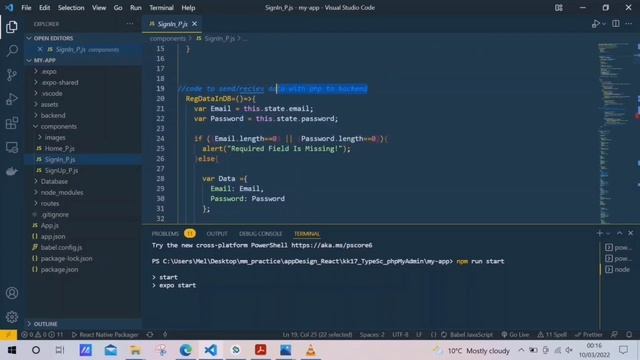Open the Search view in activity bar
640x360 pixels.
point(12,51)
